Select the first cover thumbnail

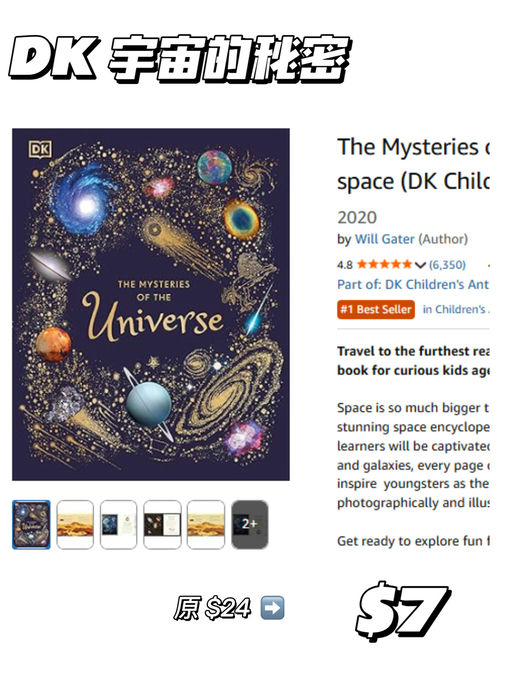31,524
